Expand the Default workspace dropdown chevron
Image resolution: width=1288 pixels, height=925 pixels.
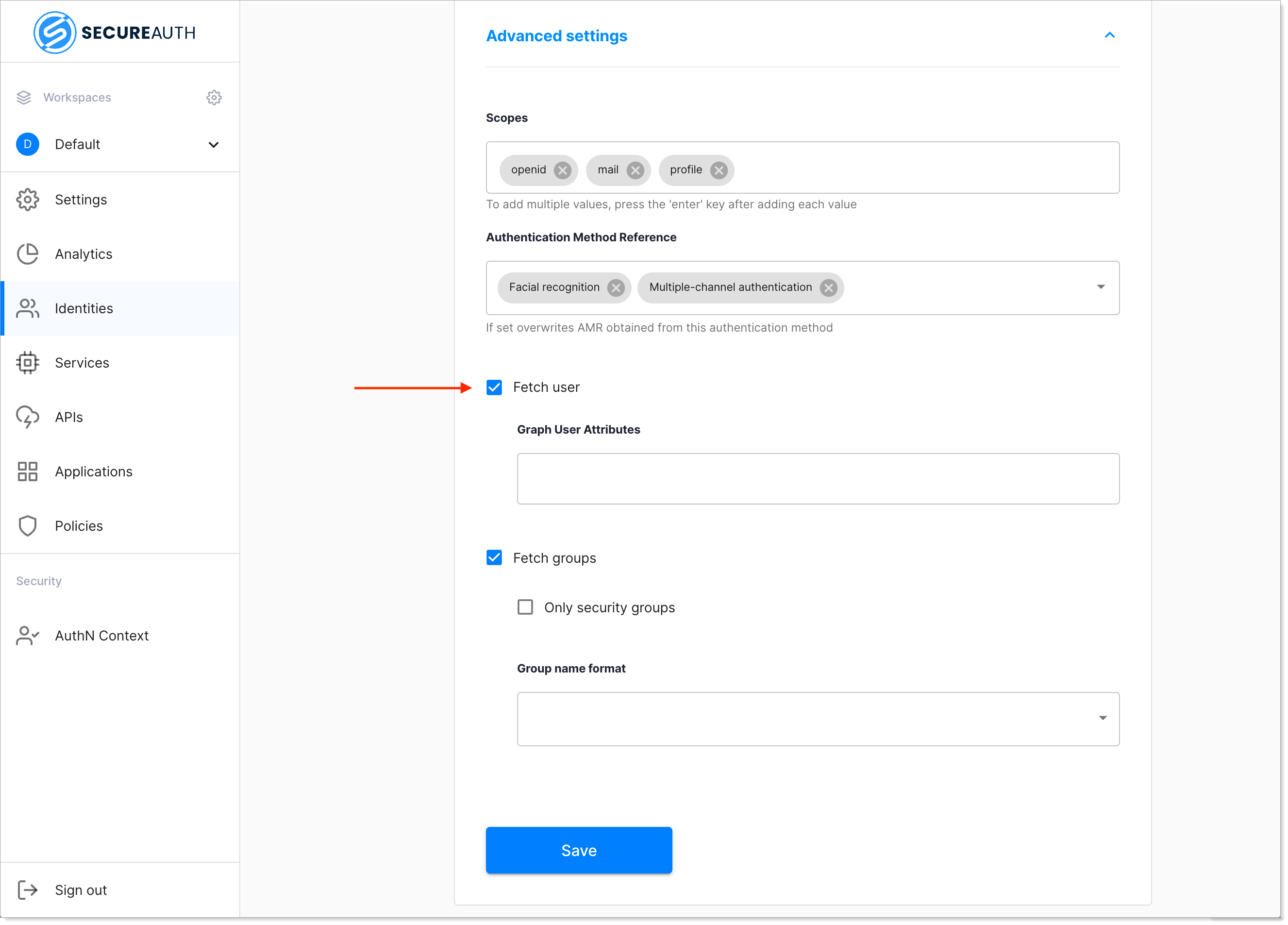pos(214,145)
